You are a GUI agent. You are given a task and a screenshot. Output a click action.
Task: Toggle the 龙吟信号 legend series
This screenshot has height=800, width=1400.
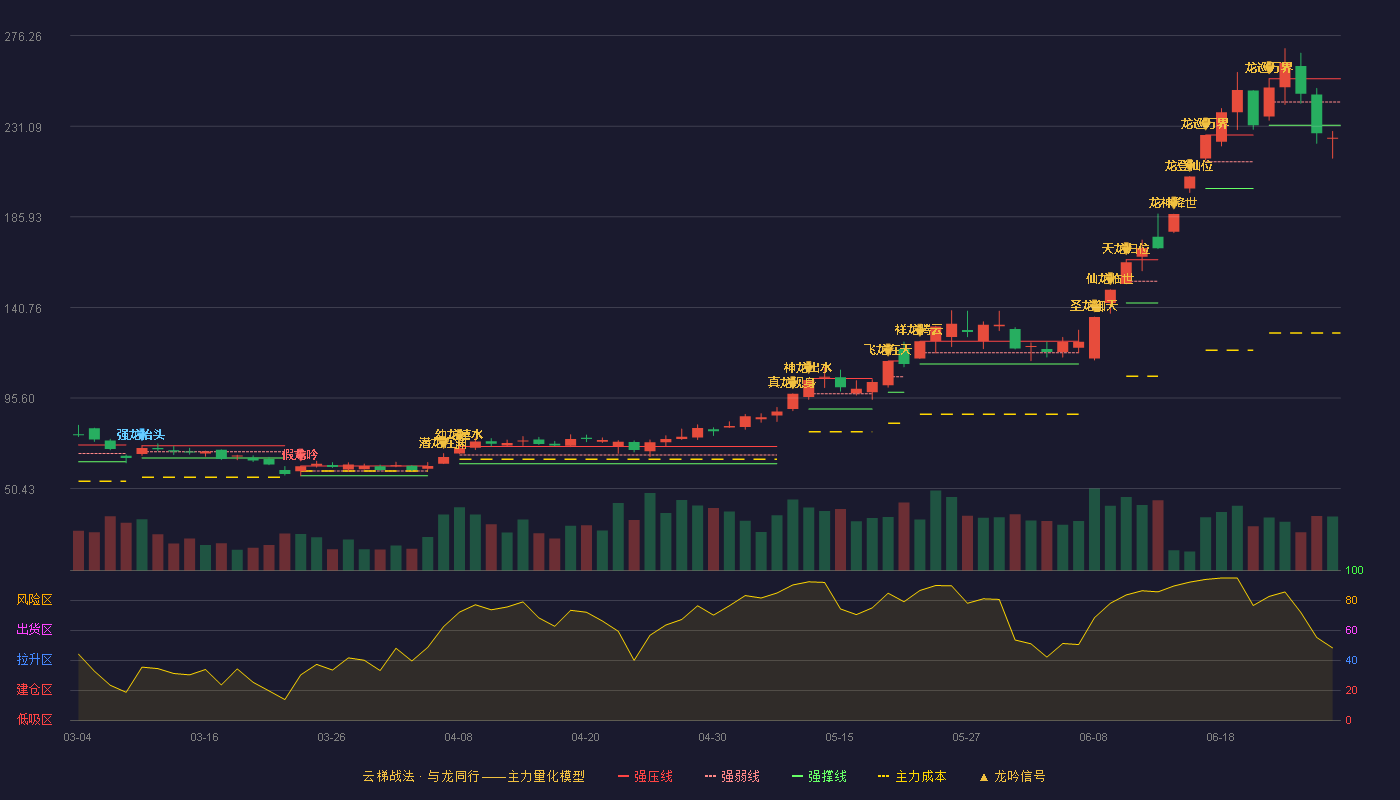point(1011,776)
